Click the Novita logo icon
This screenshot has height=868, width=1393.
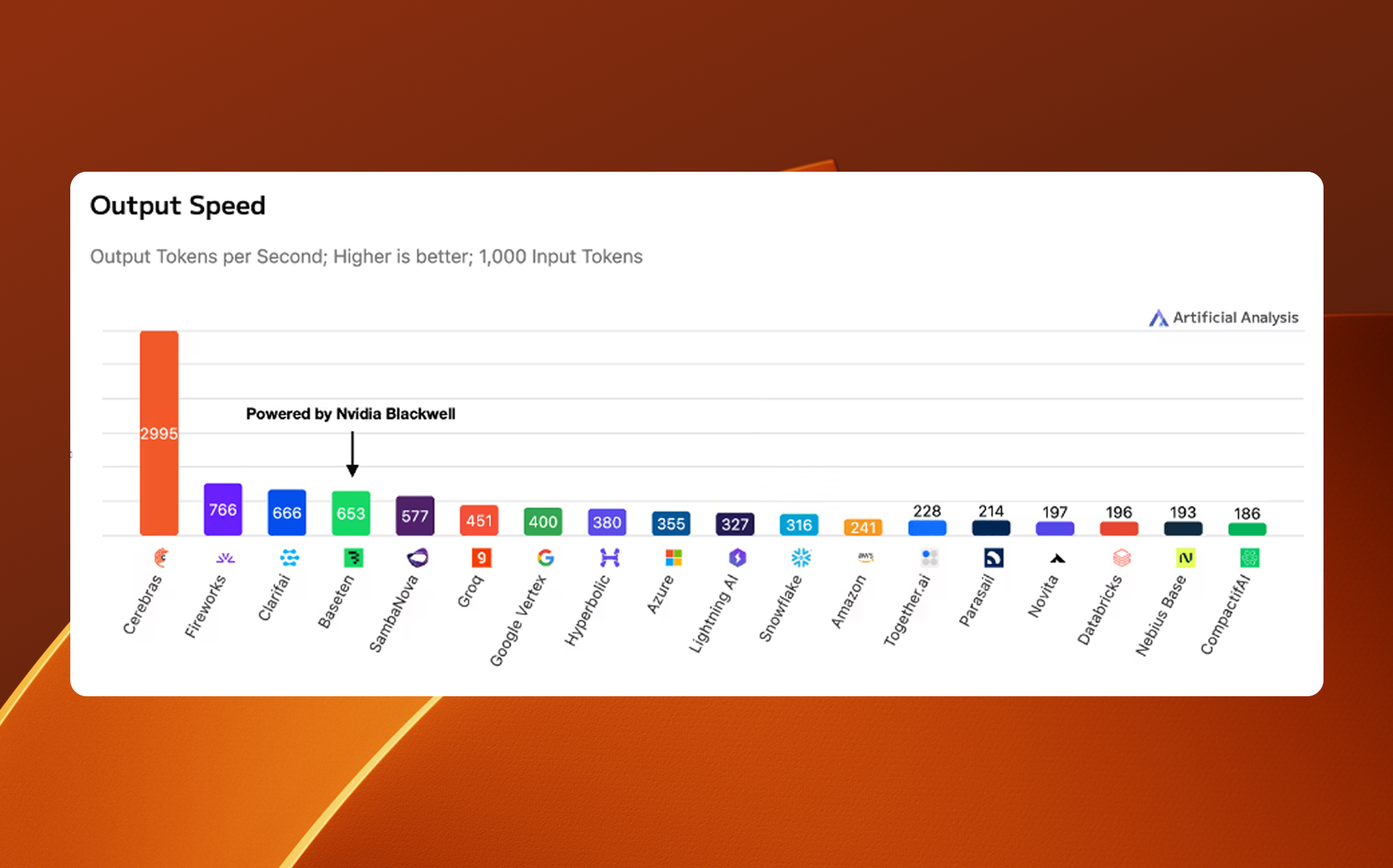(x=1057, y=558)
